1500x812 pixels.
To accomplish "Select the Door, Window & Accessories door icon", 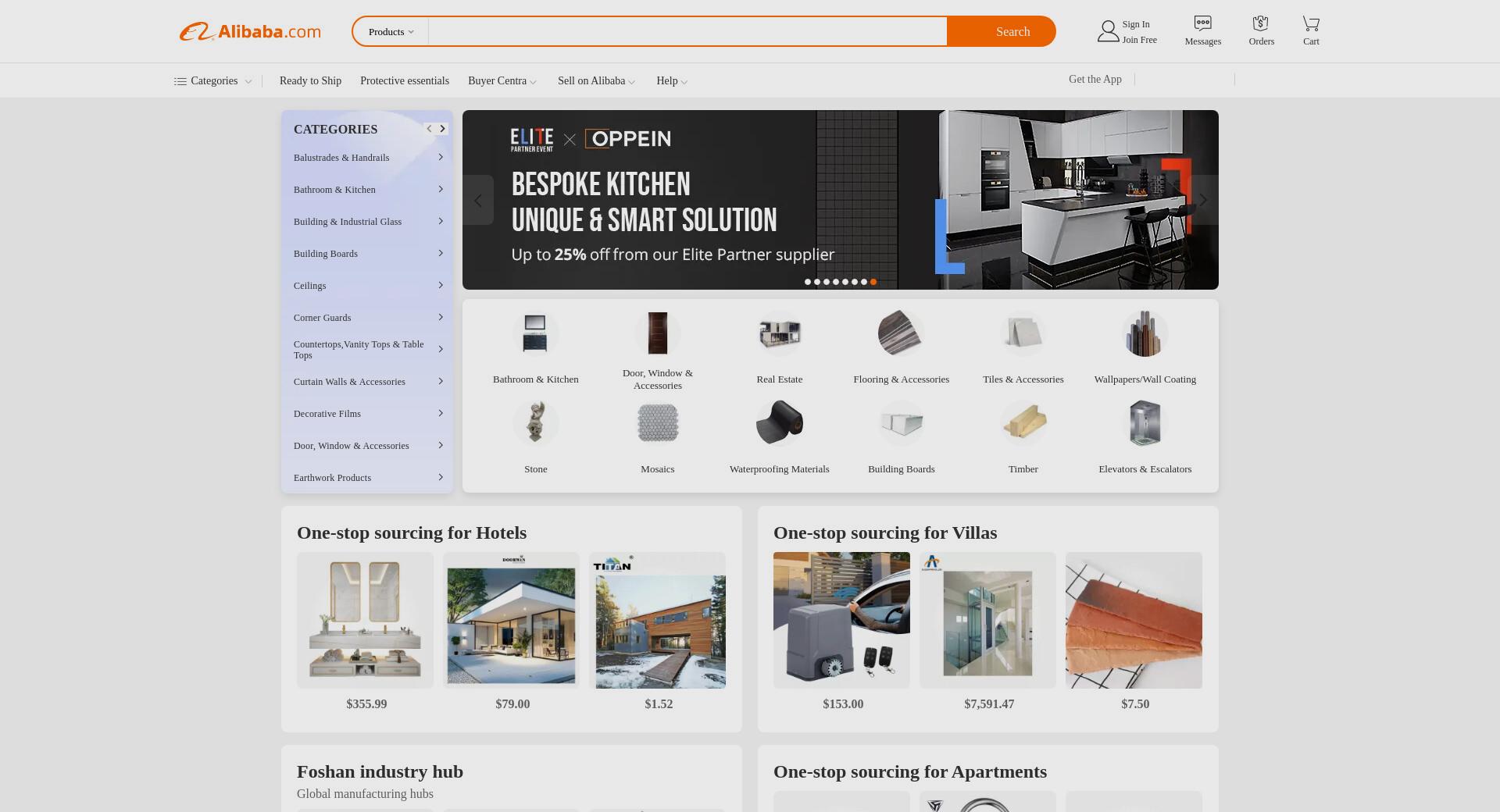I will pos(657,334).
